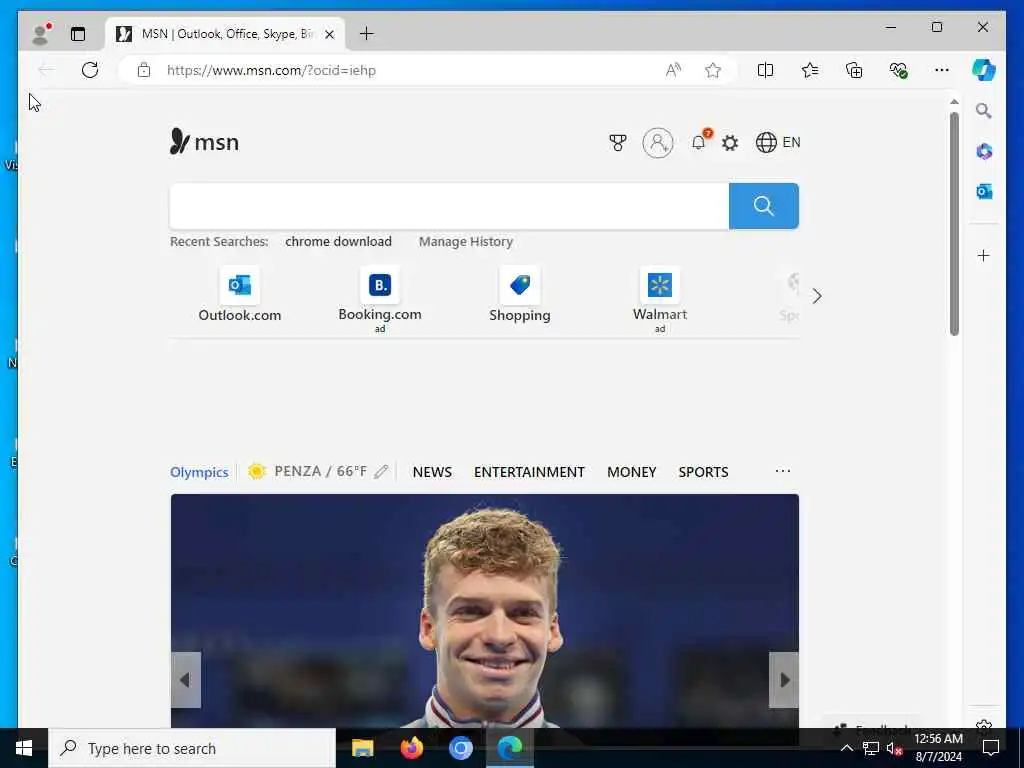The width and height of the screenshot is (1024, 768).
Task: Launch Firefox from taskbar
Action: point(411,748)
